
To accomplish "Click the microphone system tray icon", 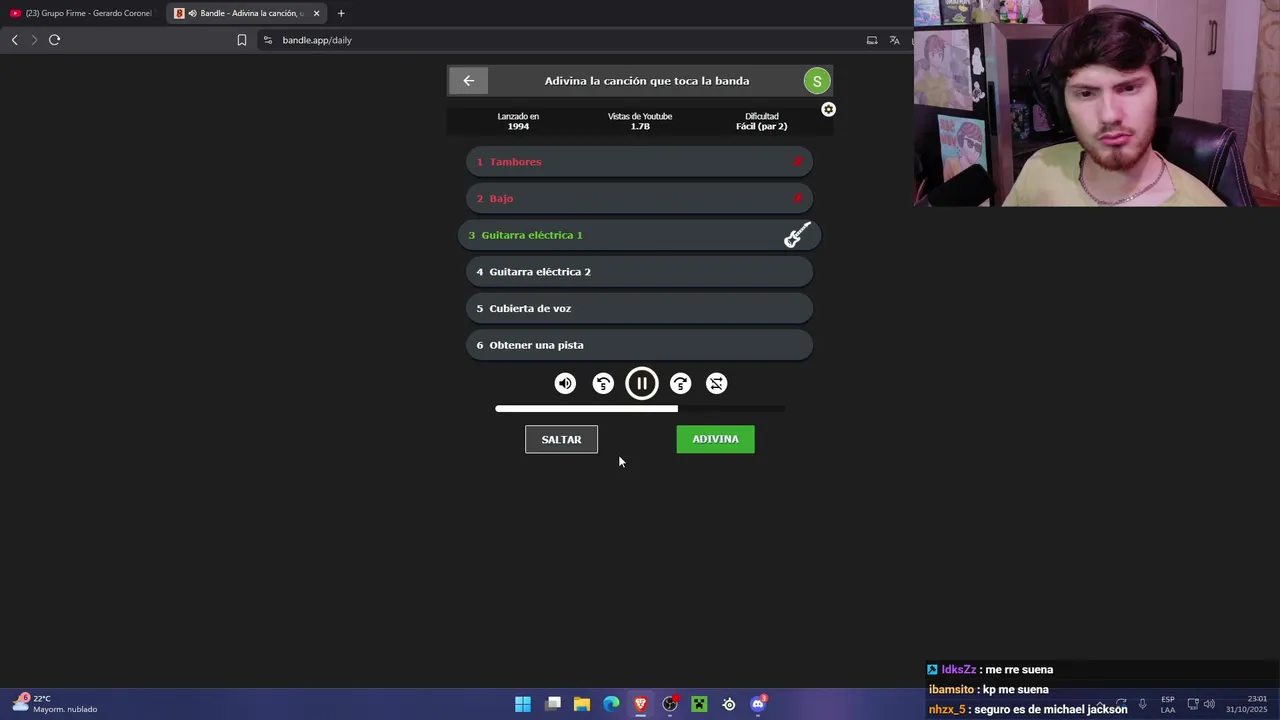I will point(1142,704).
